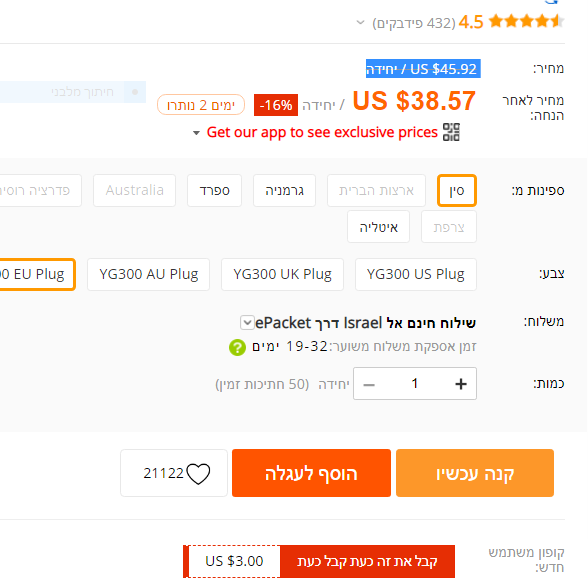Claim the new user coupon red button

click(x=367, y=561)
